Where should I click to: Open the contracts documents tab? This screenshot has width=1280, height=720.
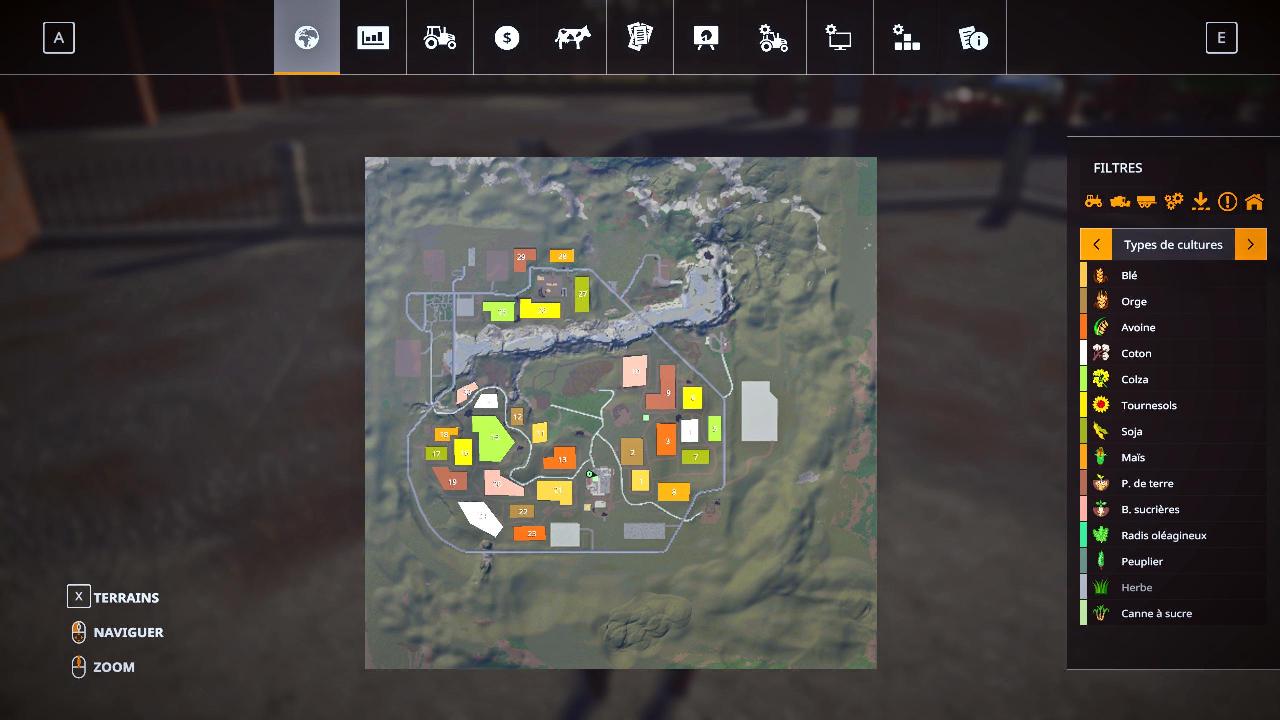(640, 38)
